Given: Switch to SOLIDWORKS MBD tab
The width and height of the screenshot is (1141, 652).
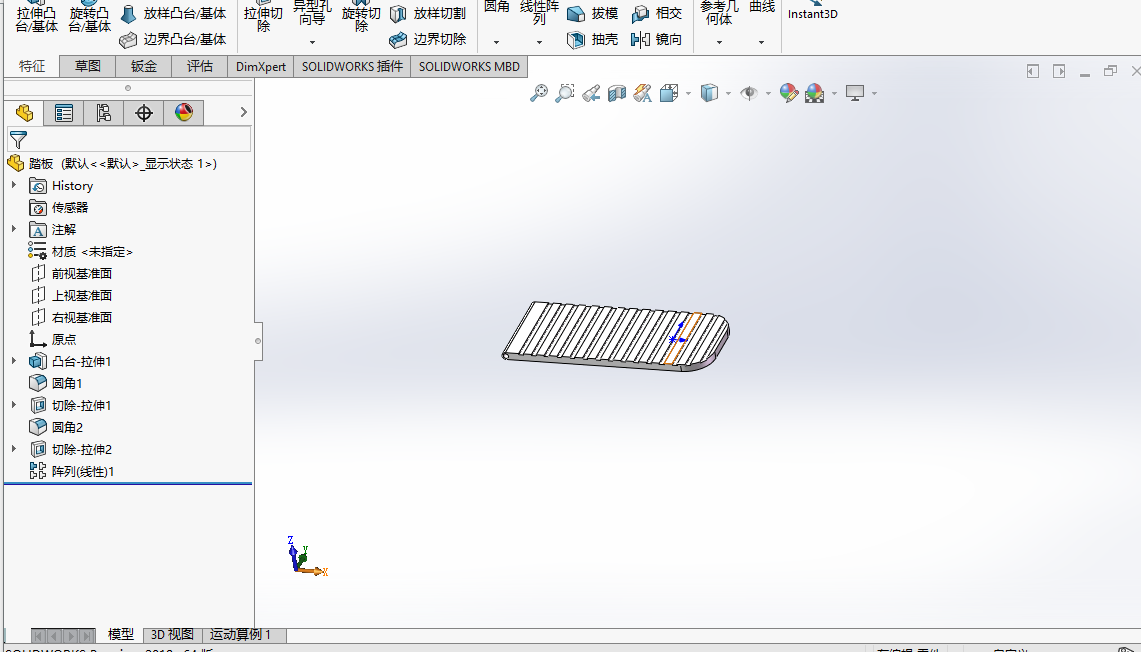Looking at the screenshot, I should (x=469, y=66).
